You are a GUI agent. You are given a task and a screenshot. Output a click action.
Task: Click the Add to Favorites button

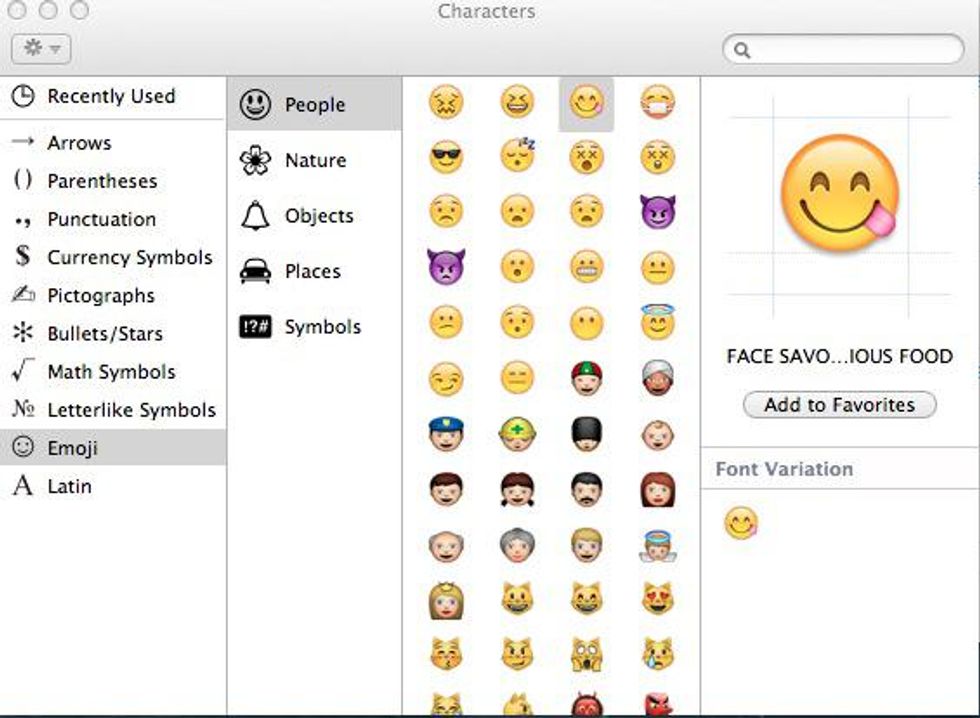tap(839, 405)
